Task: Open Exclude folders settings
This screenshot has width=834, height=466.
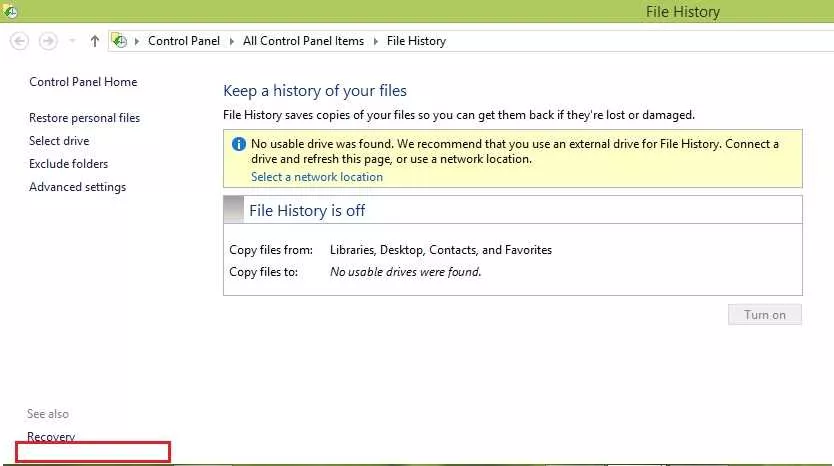Action: click(69, 164)
